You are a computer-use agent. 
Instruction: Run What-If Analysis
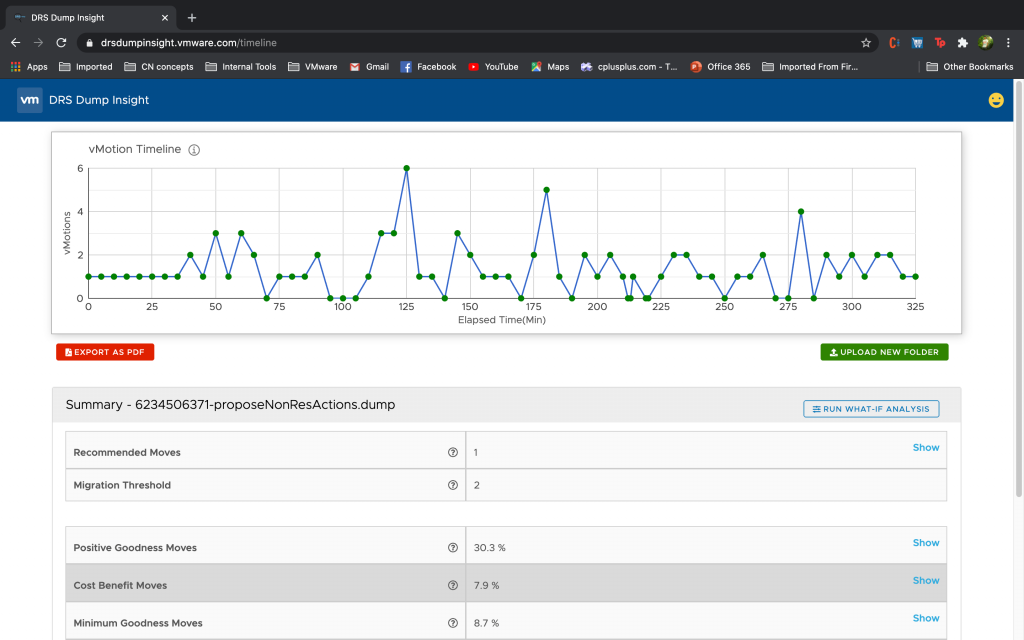point(871,409)
